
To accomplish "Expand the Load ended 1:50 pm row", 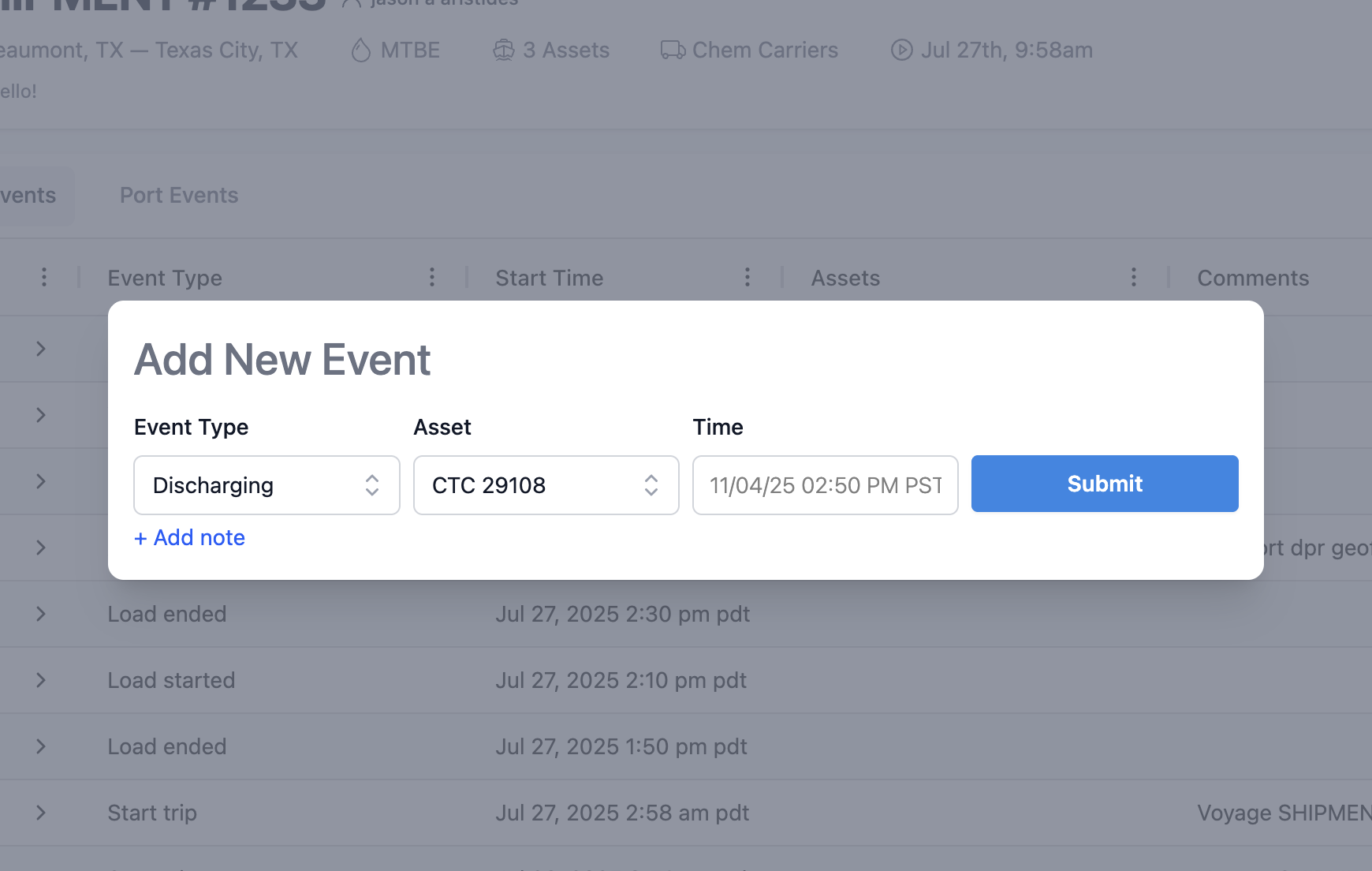I will pyautogui.click(x=41, y=746).
